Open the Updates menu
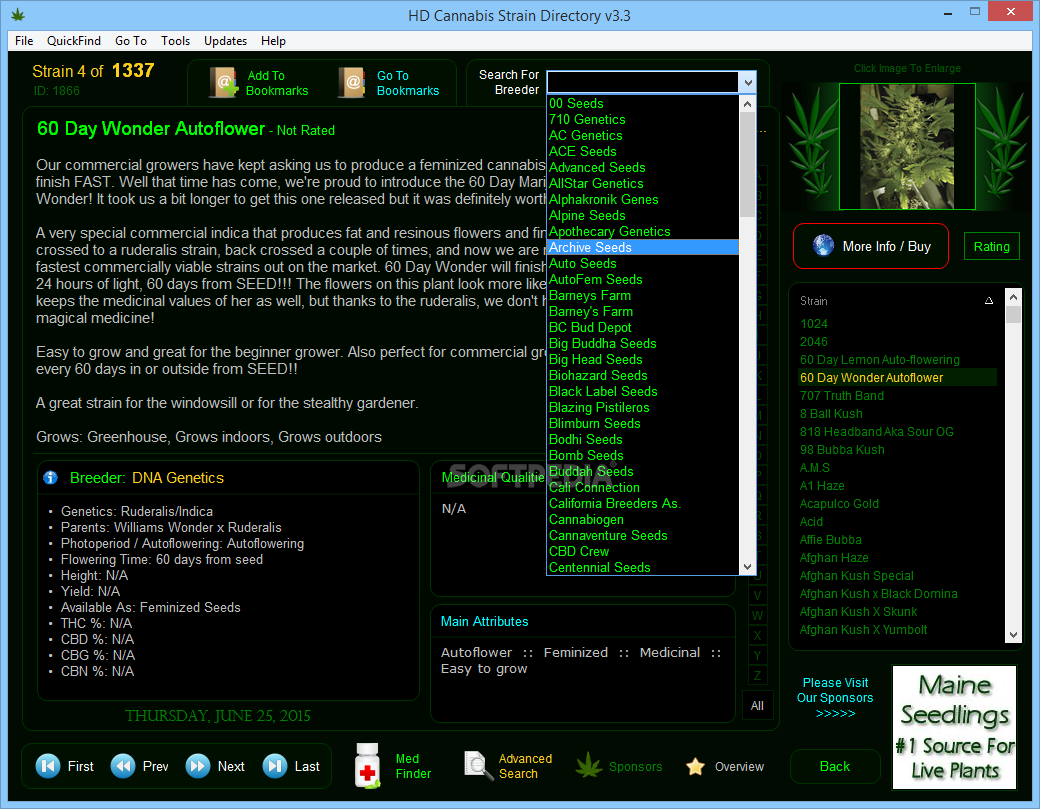Image resolution: width=1040 pixels, height=809 pixels. 225,40
